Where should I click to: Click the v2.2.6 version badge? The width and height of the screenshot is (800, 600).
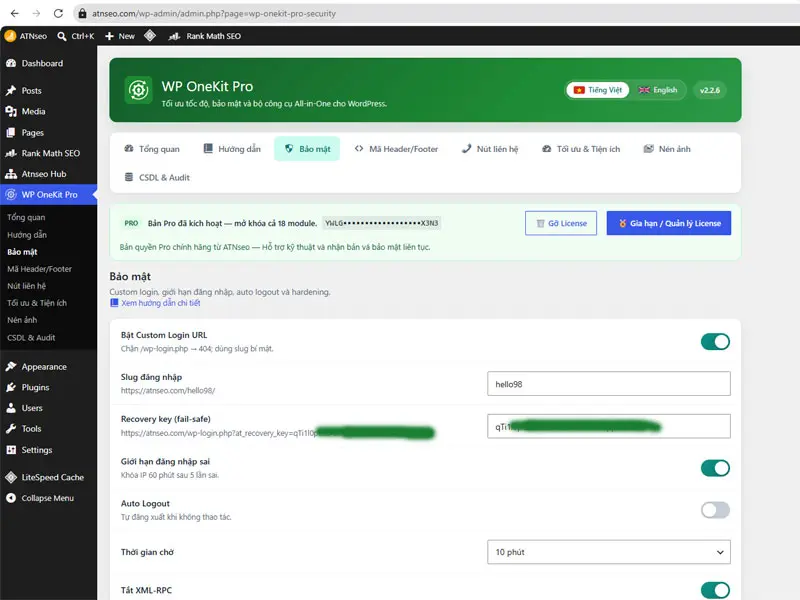[710, 90]
